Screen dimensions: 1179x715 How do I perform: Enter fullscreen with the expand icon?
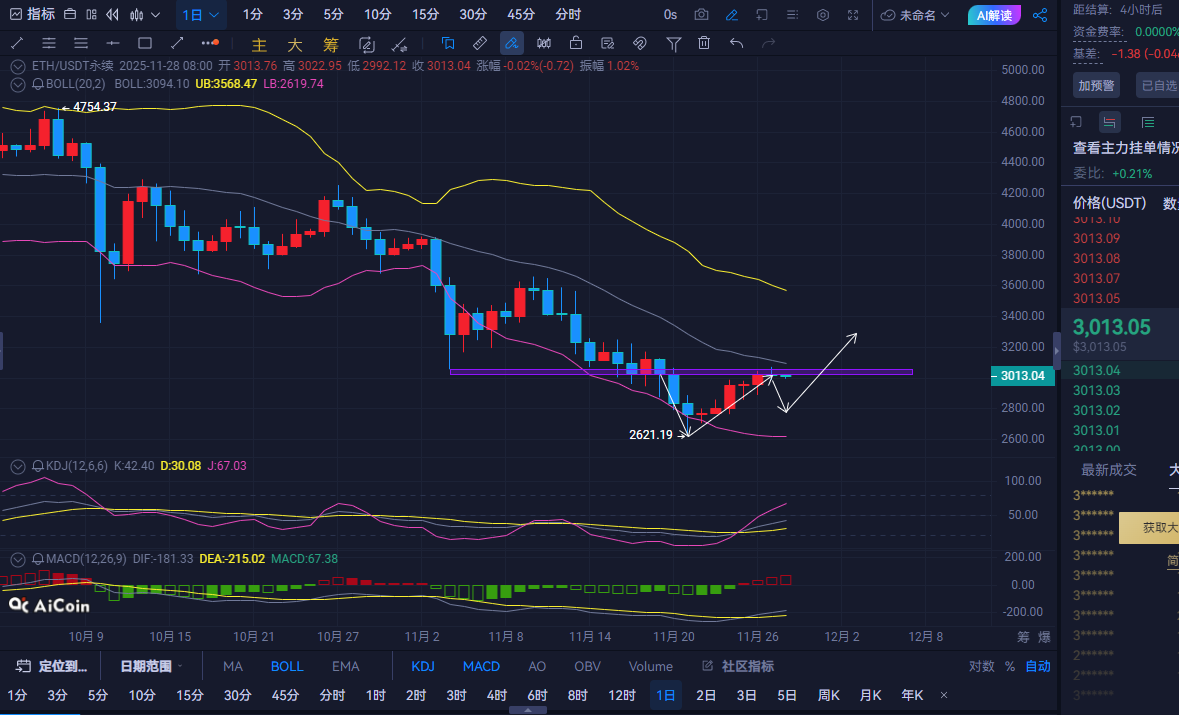coord(853,15)
